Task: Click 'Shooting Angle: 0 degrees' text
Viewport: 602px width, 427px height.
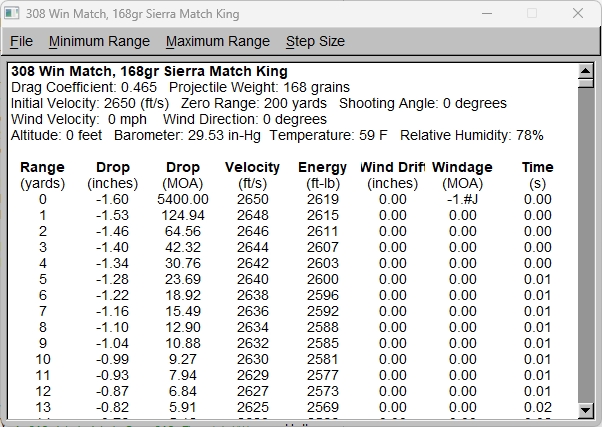Action: point(423,104)
